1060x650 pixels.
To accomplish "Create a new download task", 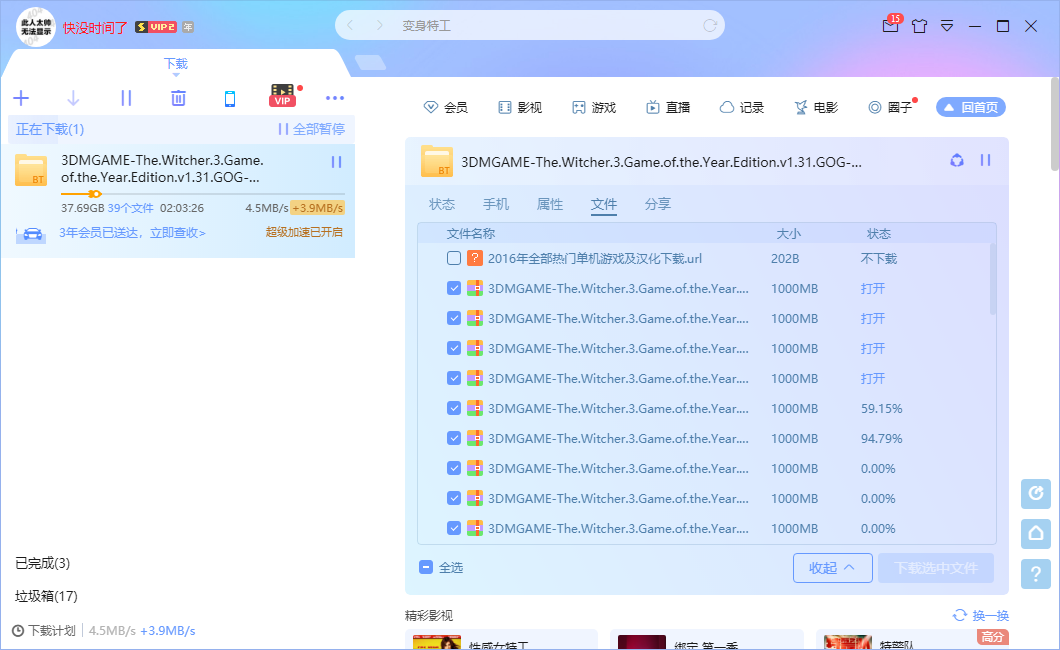I will click(x=21, y=98).
